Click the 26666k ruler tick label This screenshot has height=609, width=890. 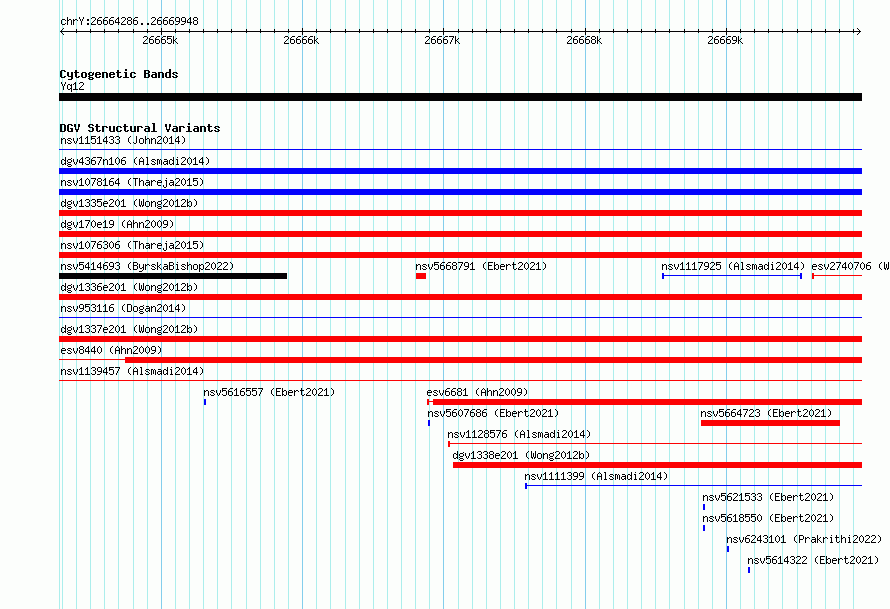point(301,40)
